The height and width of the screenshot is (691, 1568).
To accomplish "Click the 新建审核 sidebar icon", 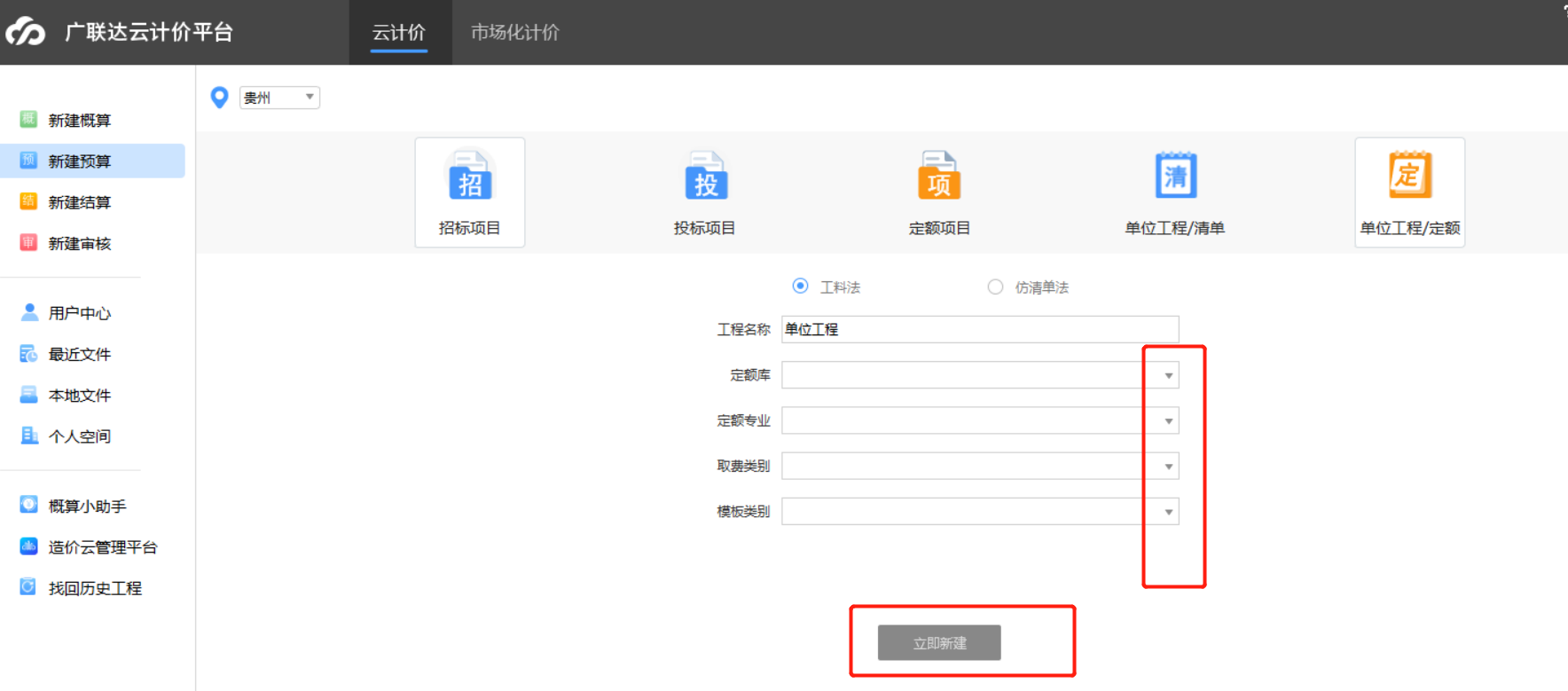I will coord(28,242).
